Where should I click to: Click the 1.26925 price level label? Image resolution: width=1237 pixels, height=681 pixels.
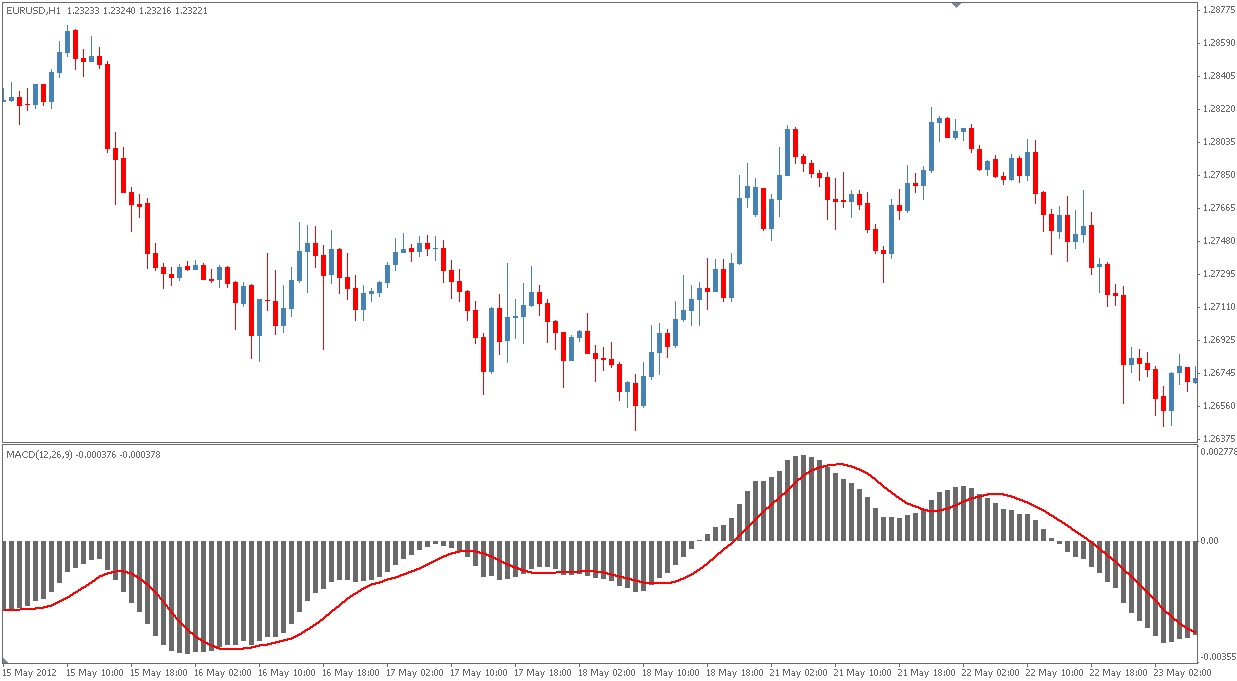(x=1218, y=340)
